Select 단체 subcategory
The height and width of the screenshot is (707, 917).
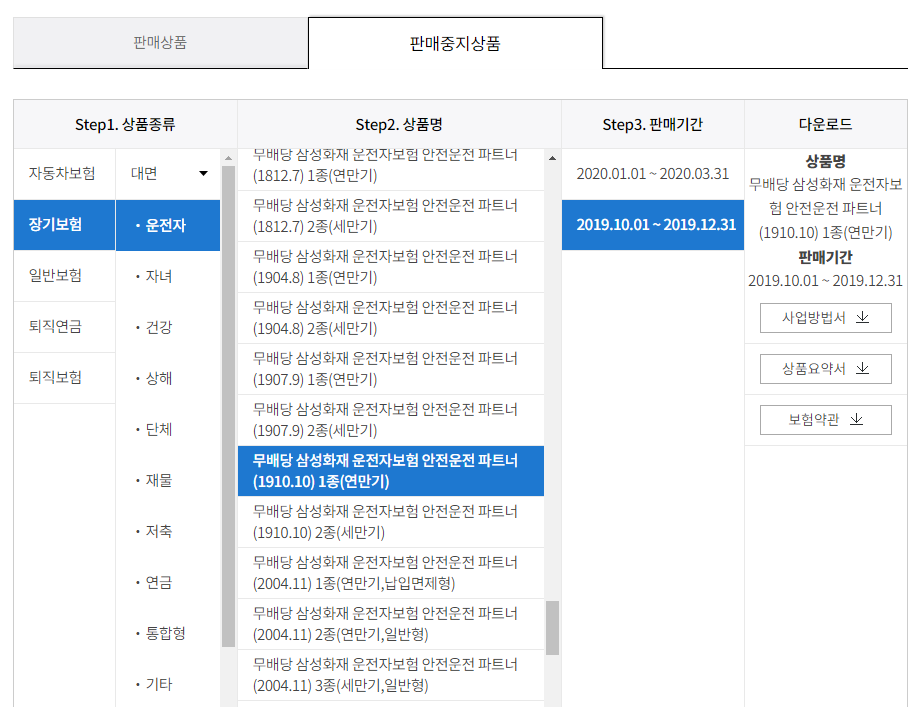click(x=168, y=429)
